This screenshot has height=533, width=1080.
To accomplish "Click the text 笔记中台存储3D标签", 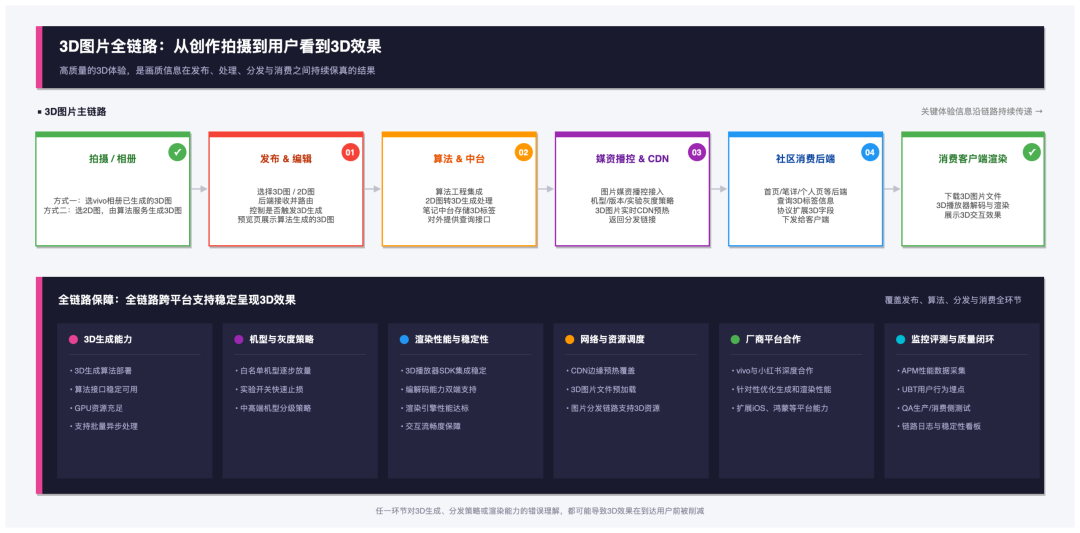I will click(x=459, y=210).
